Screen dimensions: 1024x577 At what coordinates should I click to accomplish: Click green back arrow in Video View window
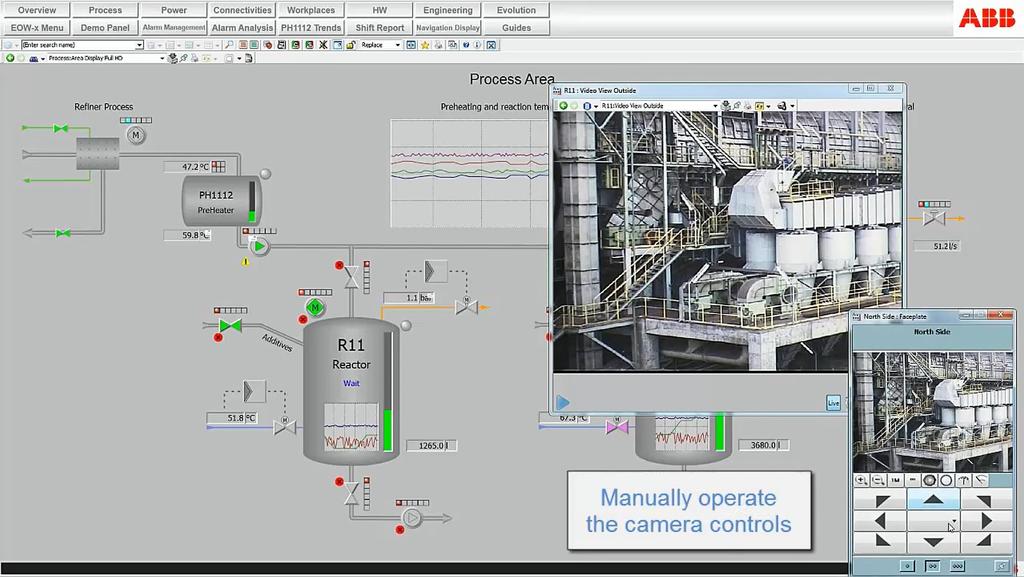coord(563,106)
